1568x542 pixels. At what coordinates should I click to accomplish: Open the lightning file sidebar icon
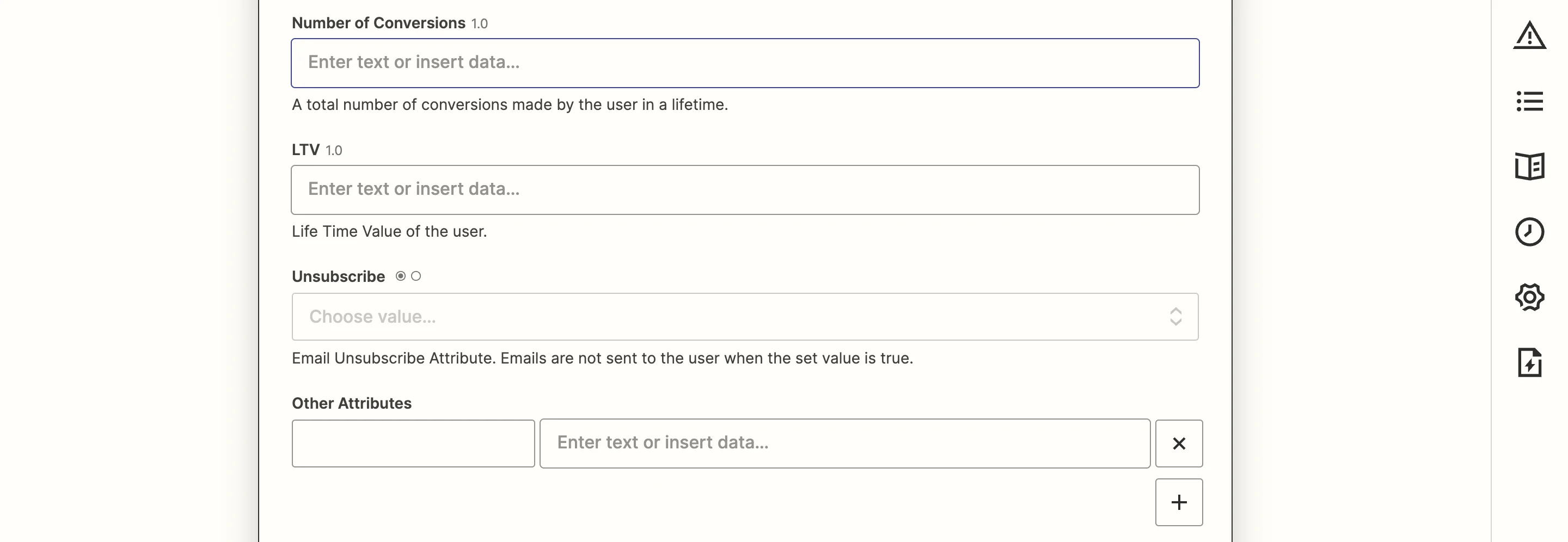tap(1529, 362)
